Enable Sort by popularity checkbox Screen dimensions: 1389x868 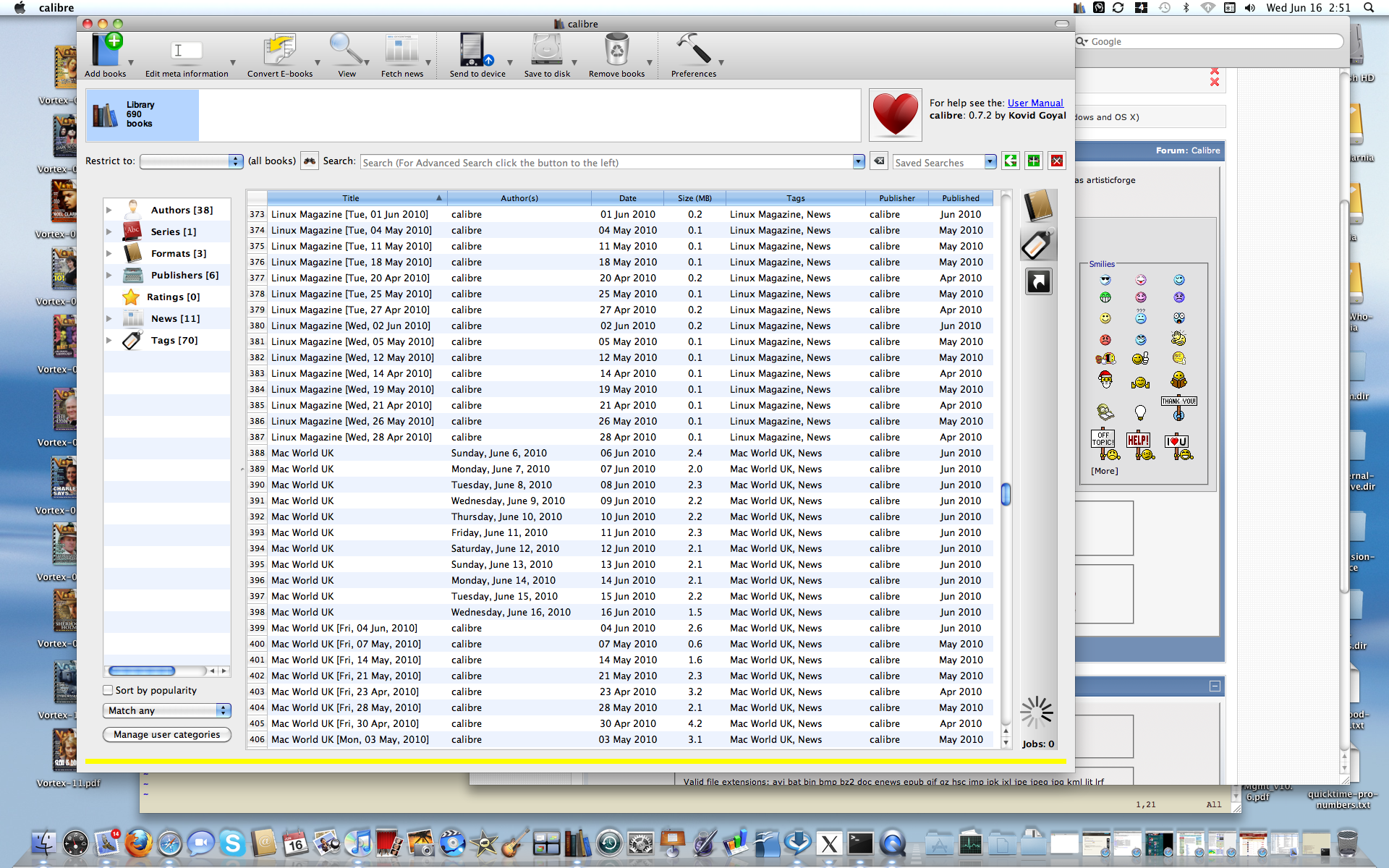(x=109, y=690)
